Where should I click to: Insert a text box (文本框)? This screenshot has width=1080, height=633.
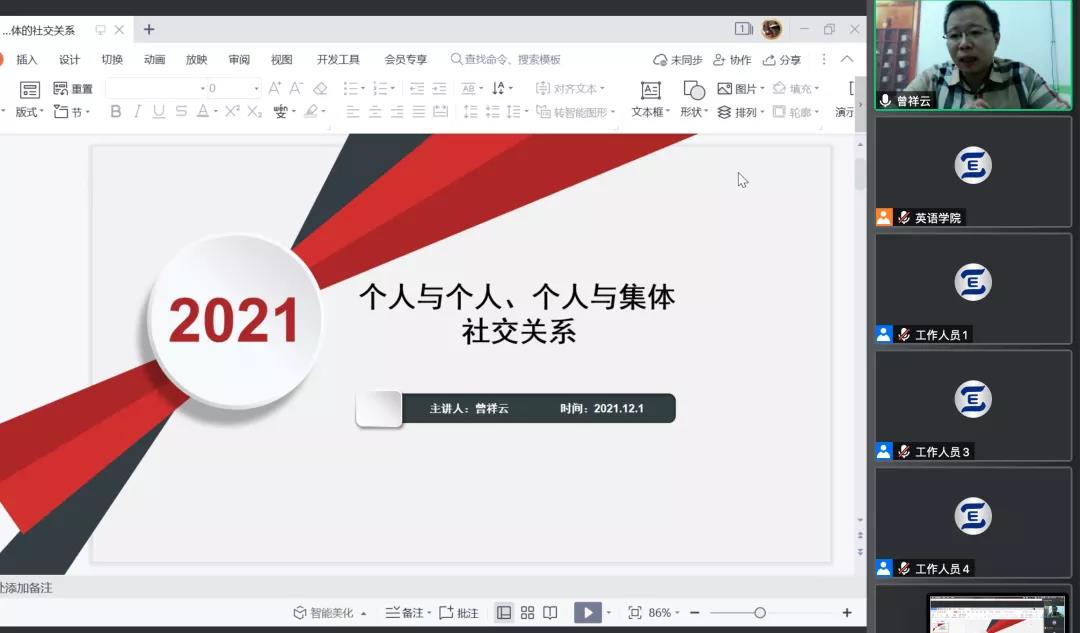click(650, 99)
